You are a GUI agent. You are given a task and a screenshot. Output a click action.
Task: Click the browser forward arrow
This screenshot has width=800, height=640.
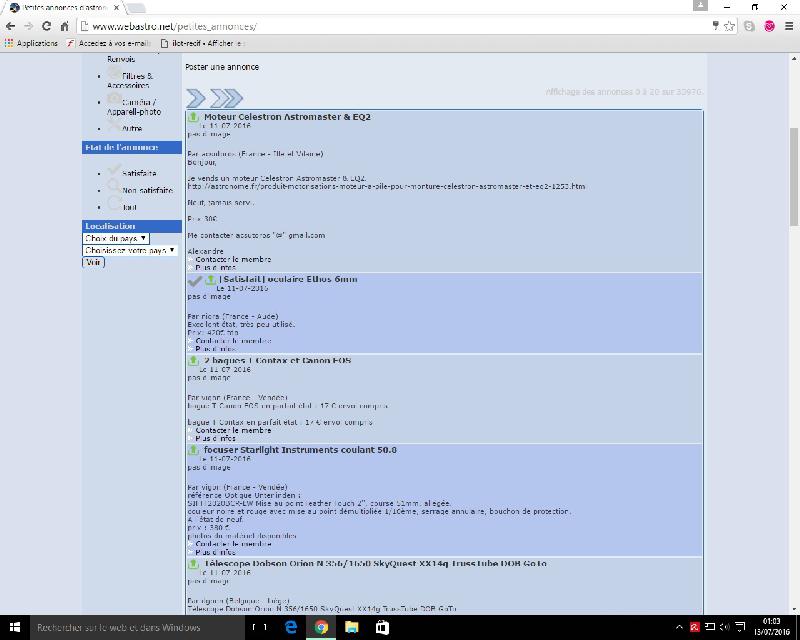29,26
